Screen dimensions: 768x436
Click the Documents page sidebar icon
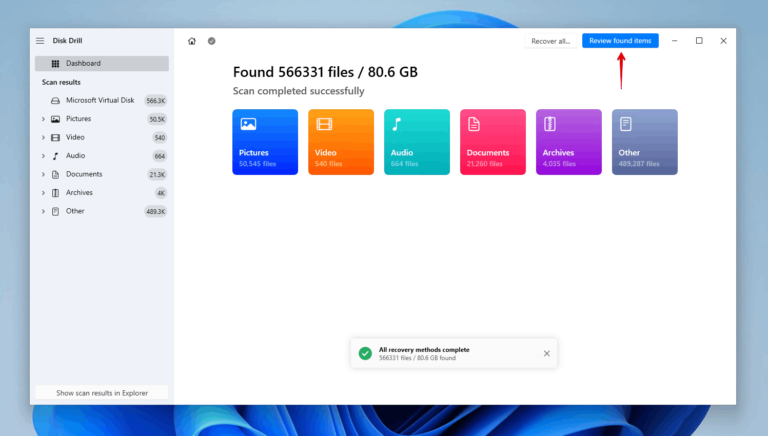point(55,174)
